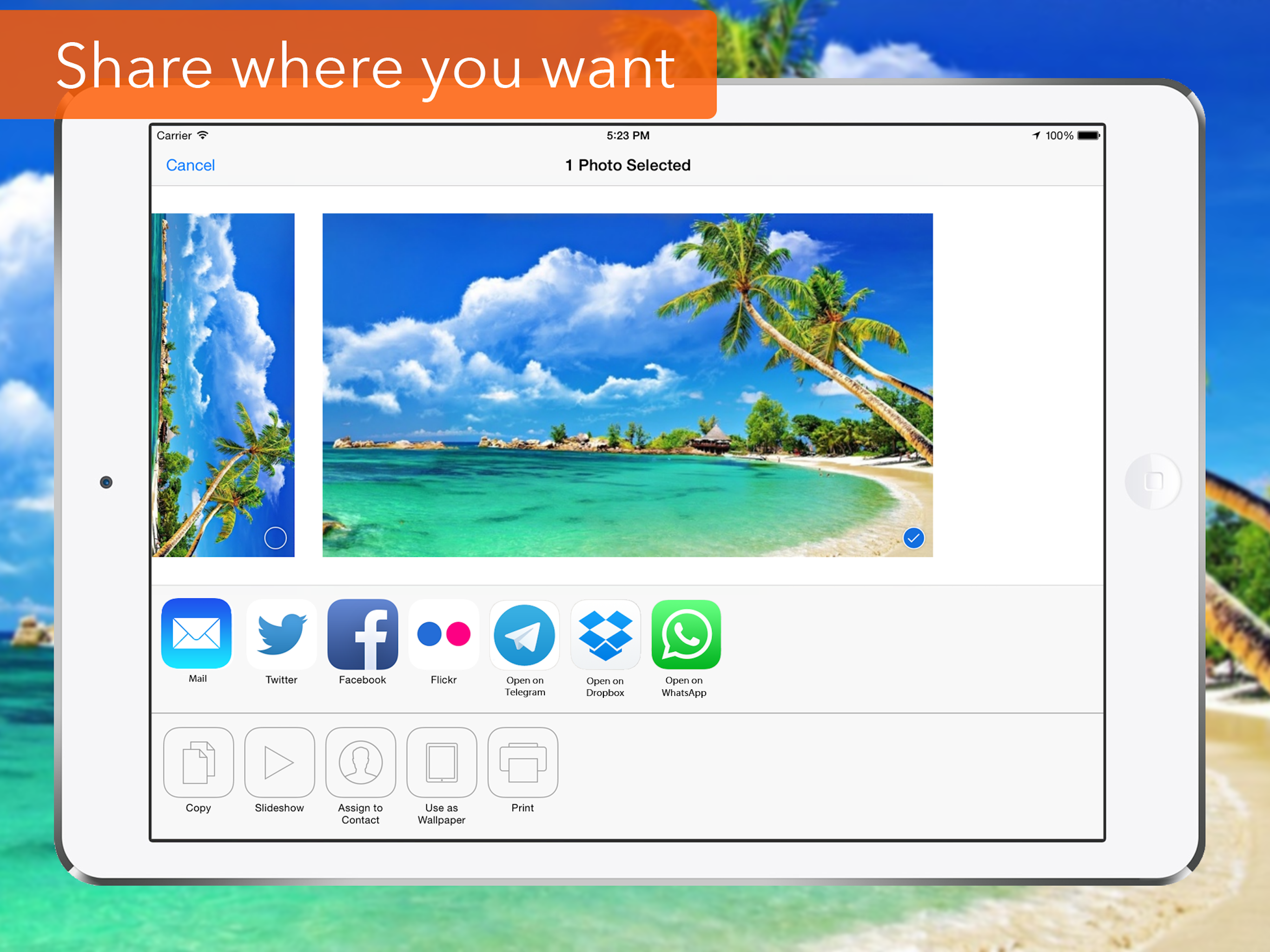Click the iPad home button
The width and height of the screenshot is (1270, 952).
click(1153, 481)
